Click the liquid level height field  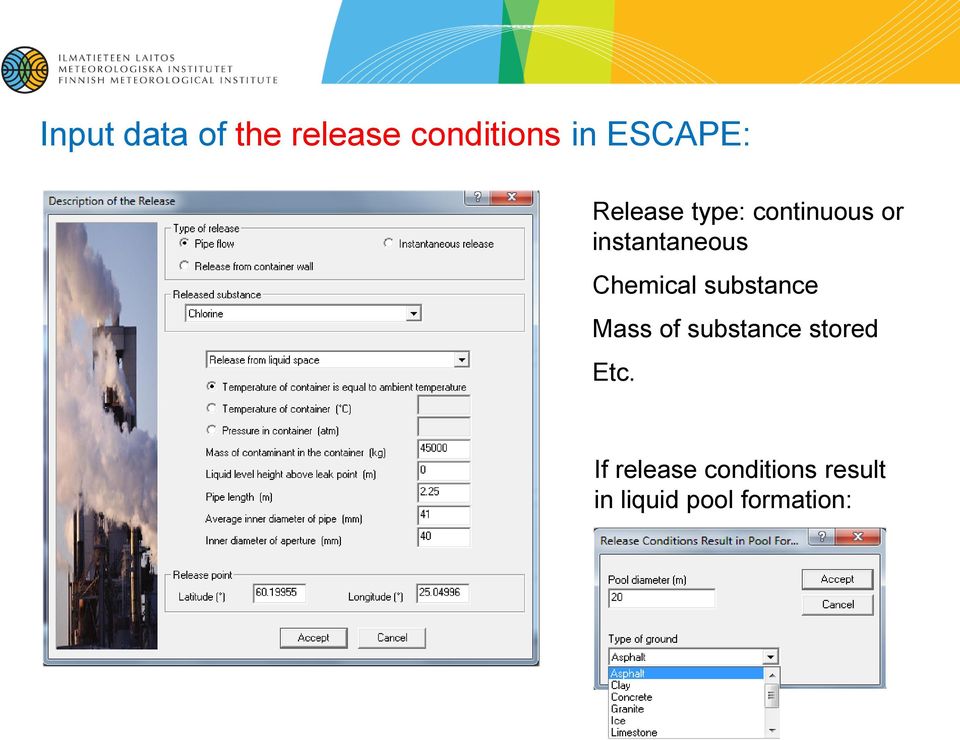point(444,471)
